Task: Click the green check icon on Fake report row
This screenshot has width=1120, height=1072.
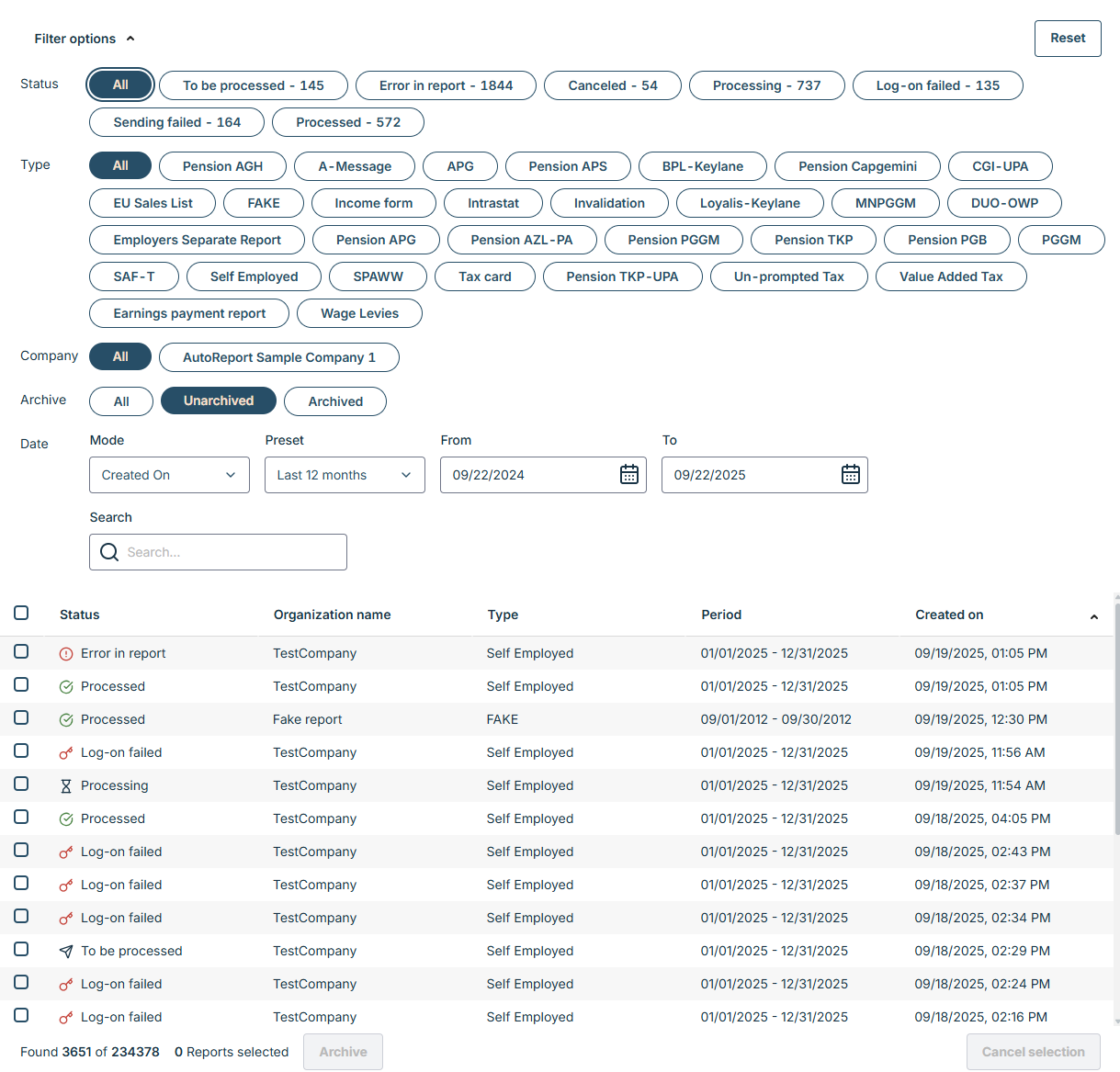Action: [66, 720]
